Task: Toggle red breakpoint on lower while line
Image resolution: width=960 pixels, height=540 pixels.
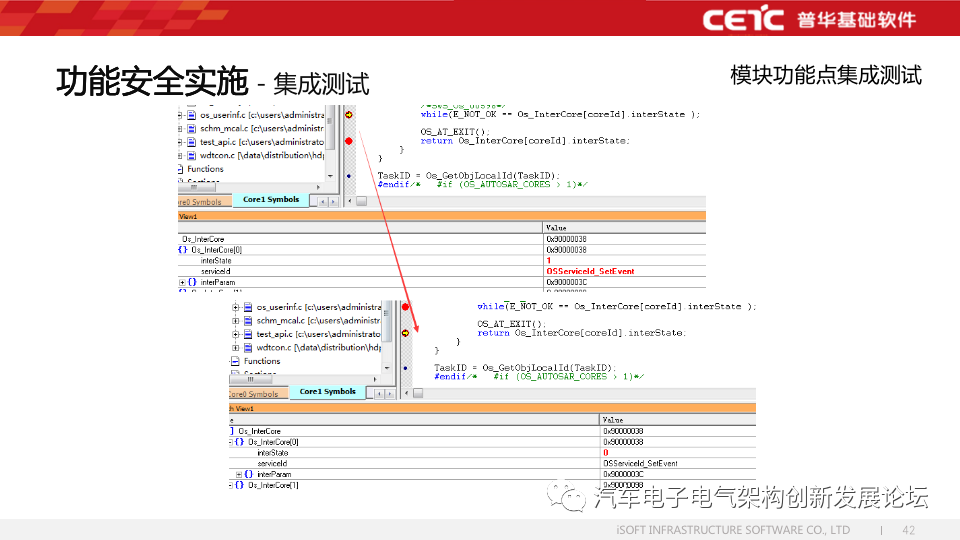Action: 405,307
